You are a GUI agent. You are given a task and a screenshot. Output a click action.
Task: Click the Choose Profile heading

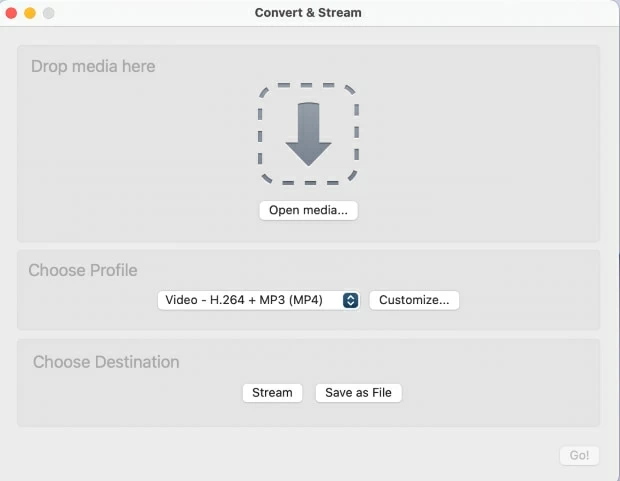tap(83, 270)
